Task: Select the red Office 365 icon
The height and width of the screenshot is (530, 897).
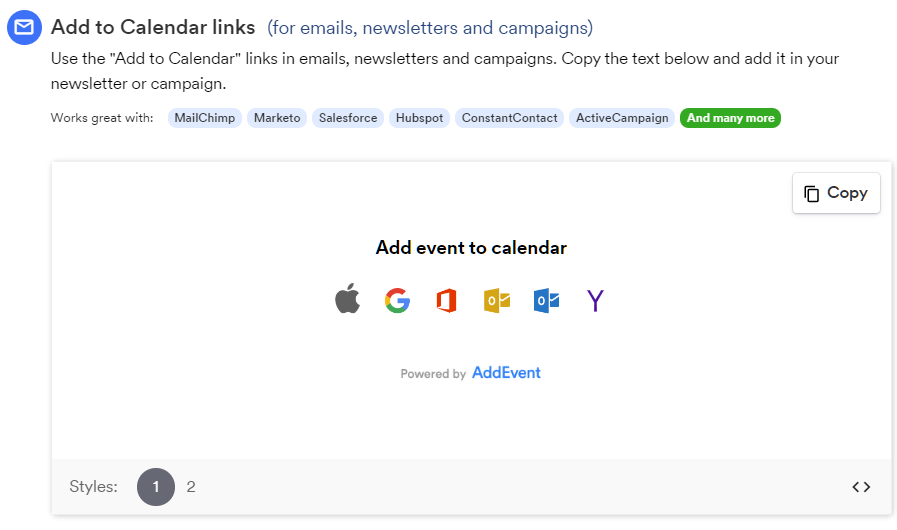Action: tap(447, 300)
